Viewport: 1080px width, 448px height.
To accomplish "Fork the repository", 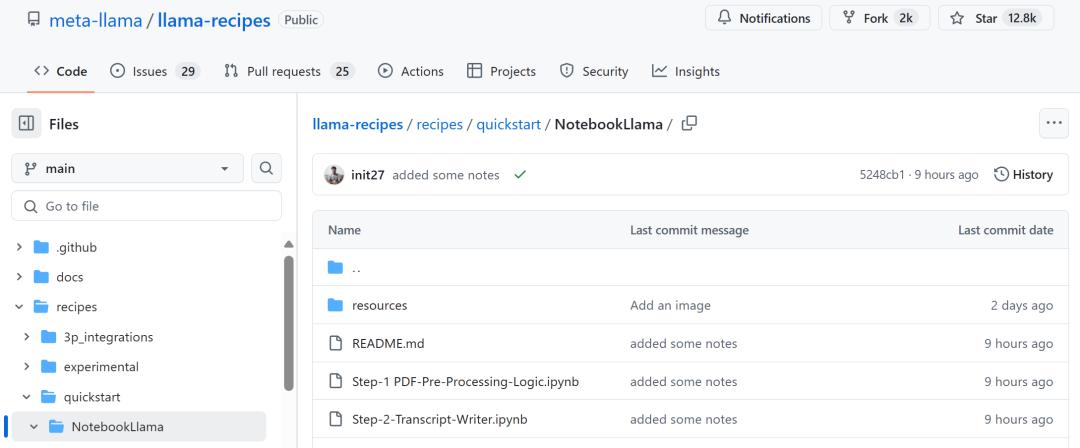I will click(879, 19).
